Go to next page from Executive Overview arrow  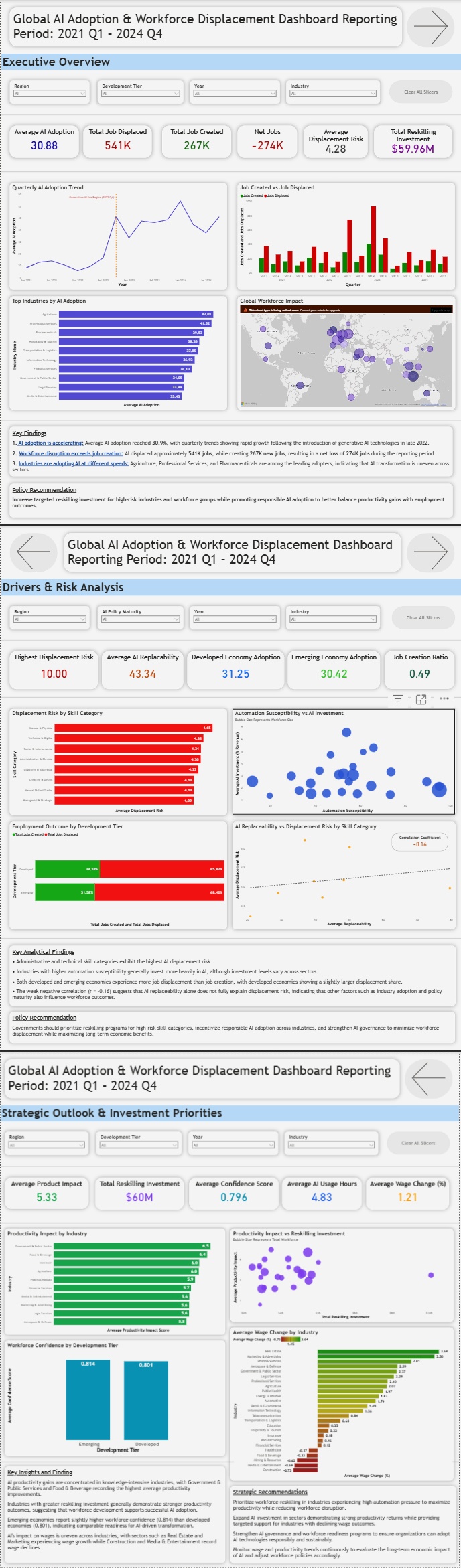pos(430,27)
